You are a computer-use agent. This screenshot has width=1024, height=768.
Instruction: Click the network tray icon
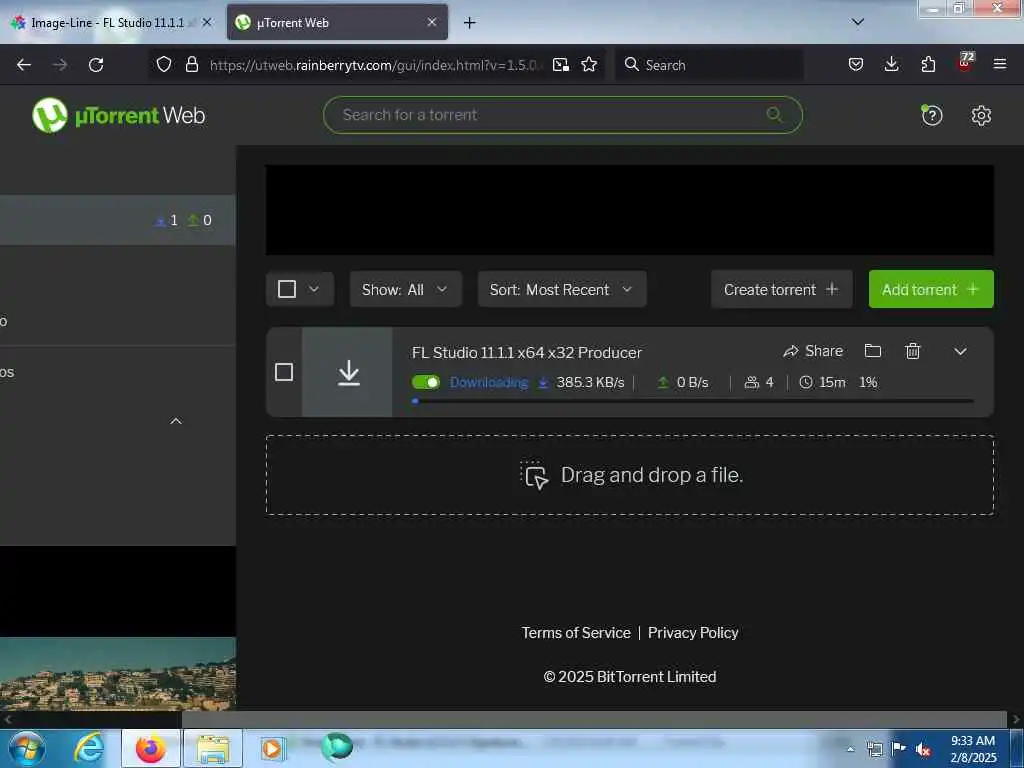(874, 749)
